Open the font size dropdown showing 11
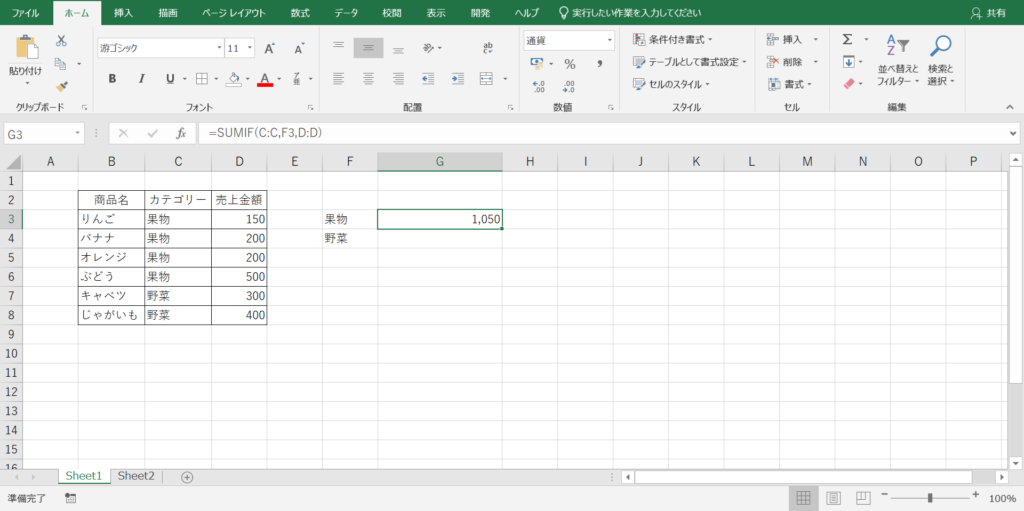Screen dimensions: 1024x511 coord(250,48)
